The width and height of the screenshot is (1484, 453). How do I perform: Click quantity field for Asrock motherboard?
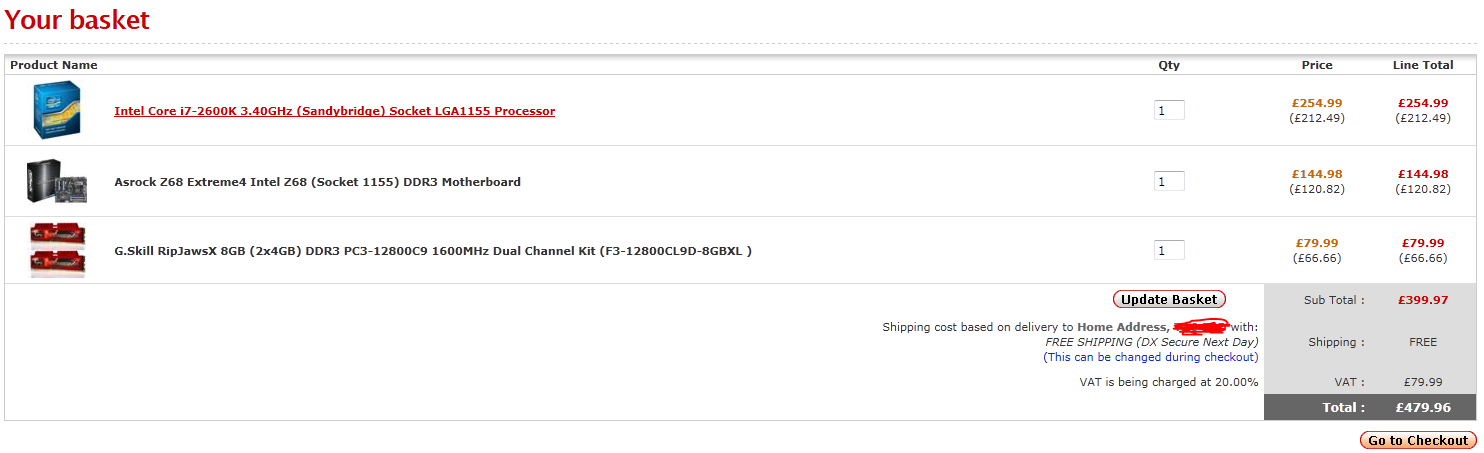coord(1168,181)
